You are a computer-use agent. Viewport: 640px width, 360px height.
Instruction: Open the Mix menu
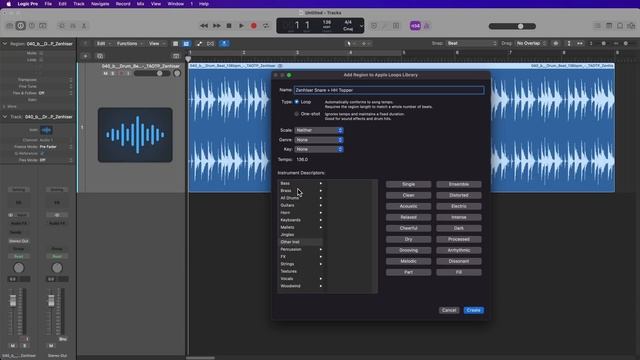[x=140, y=4]
